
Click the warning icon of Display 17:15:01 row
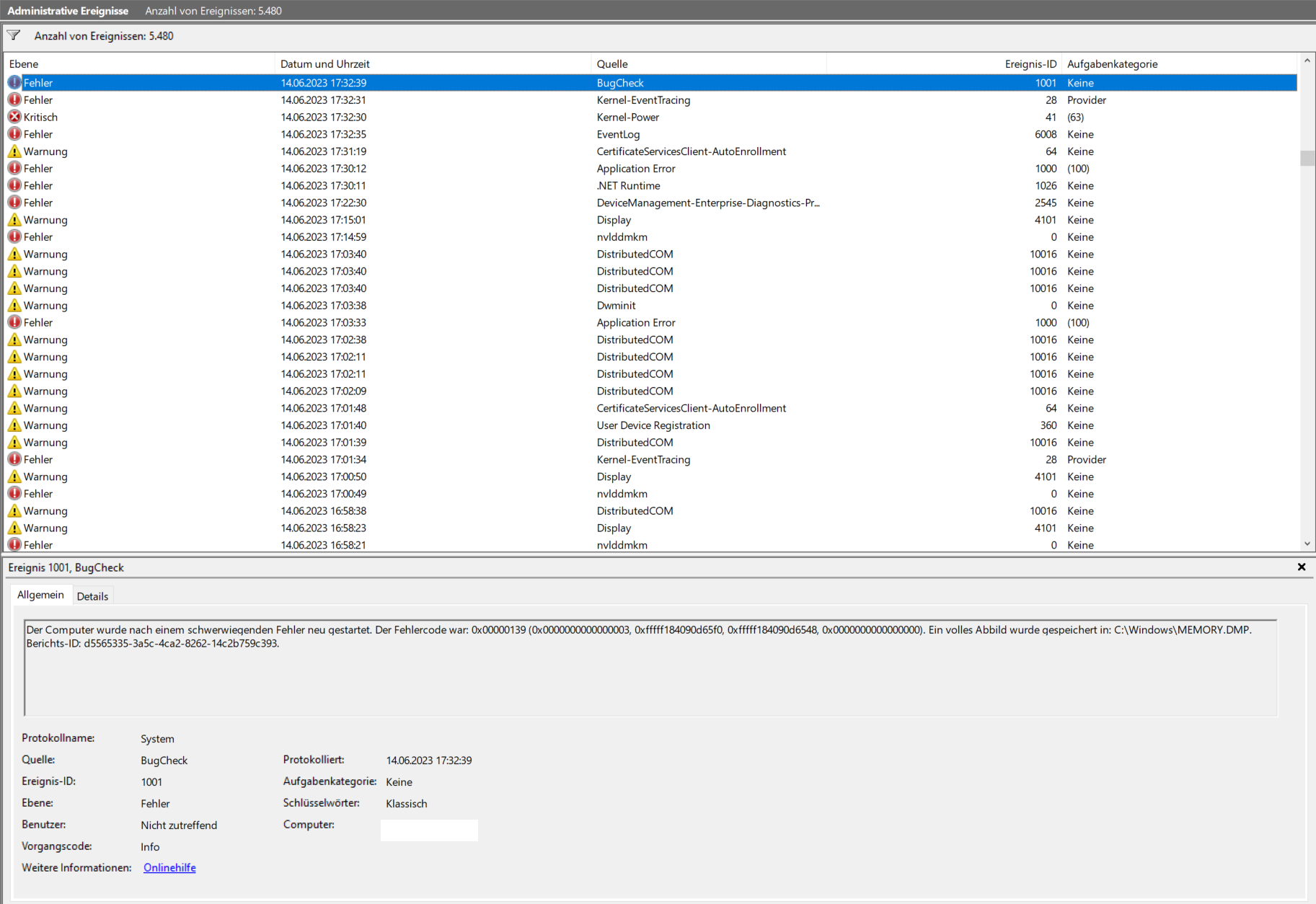(x=14, y=220)
